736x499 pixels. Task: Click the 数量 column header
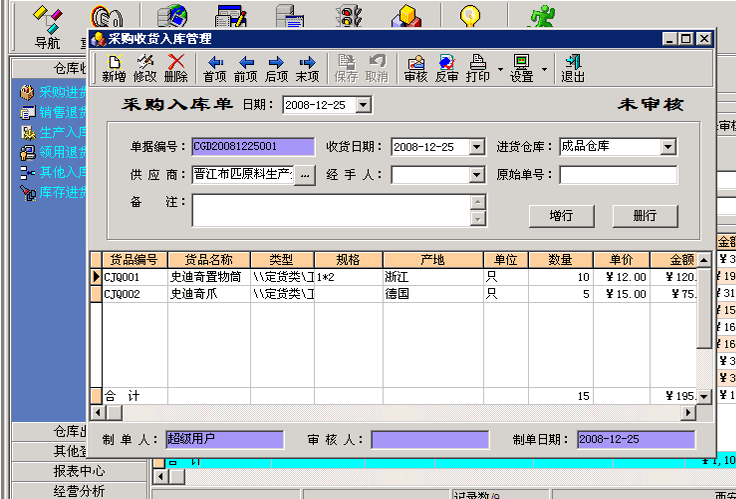[561, 260]
